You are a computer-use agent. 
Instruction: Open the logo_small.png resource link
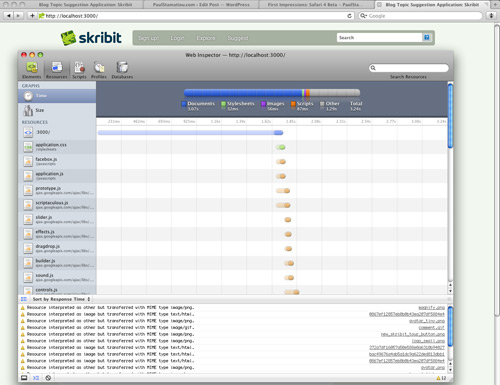click(x=428, y=341)
